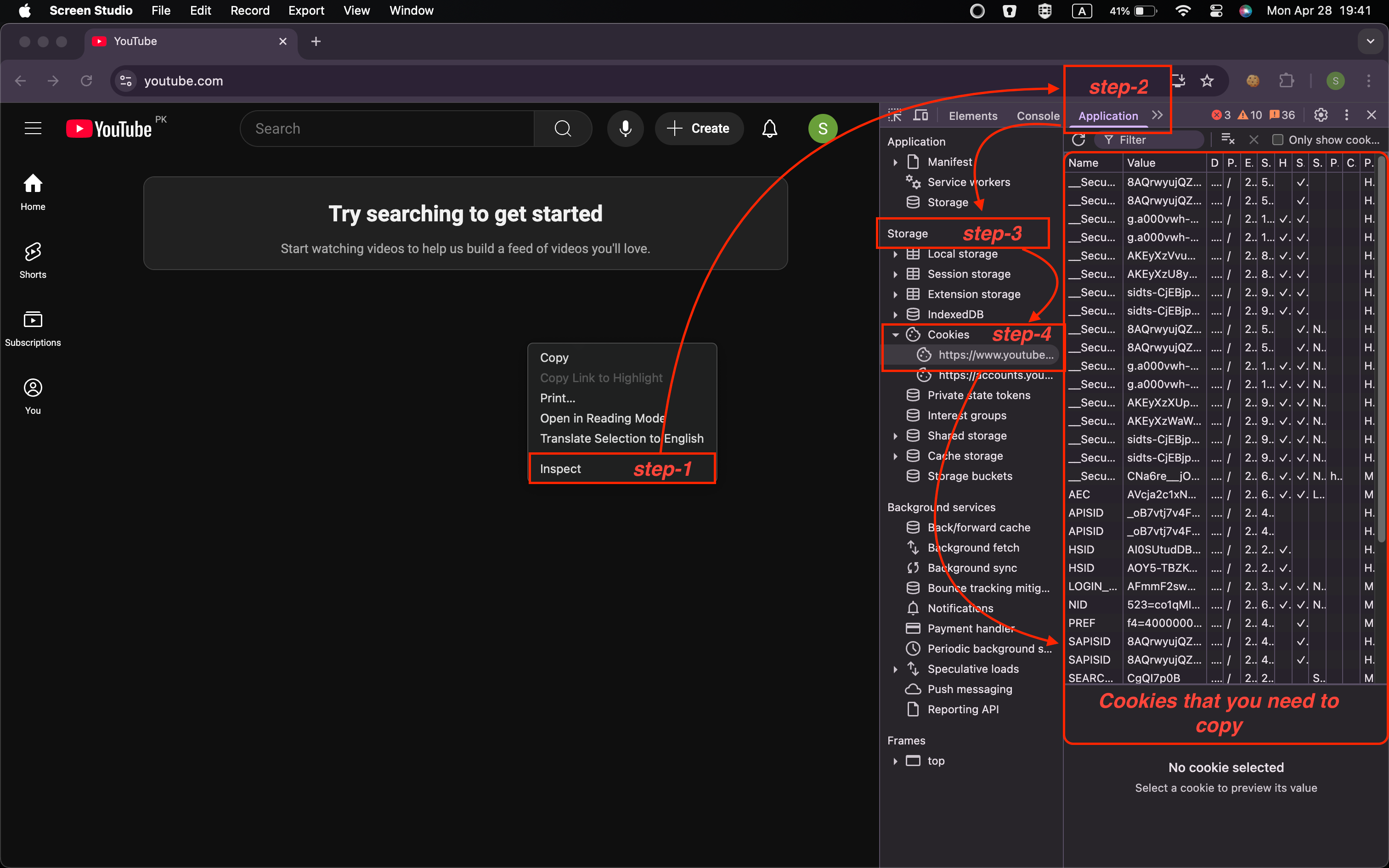
Task: Open Chrome extensions puzzle icon
Action: point(1287,81)
